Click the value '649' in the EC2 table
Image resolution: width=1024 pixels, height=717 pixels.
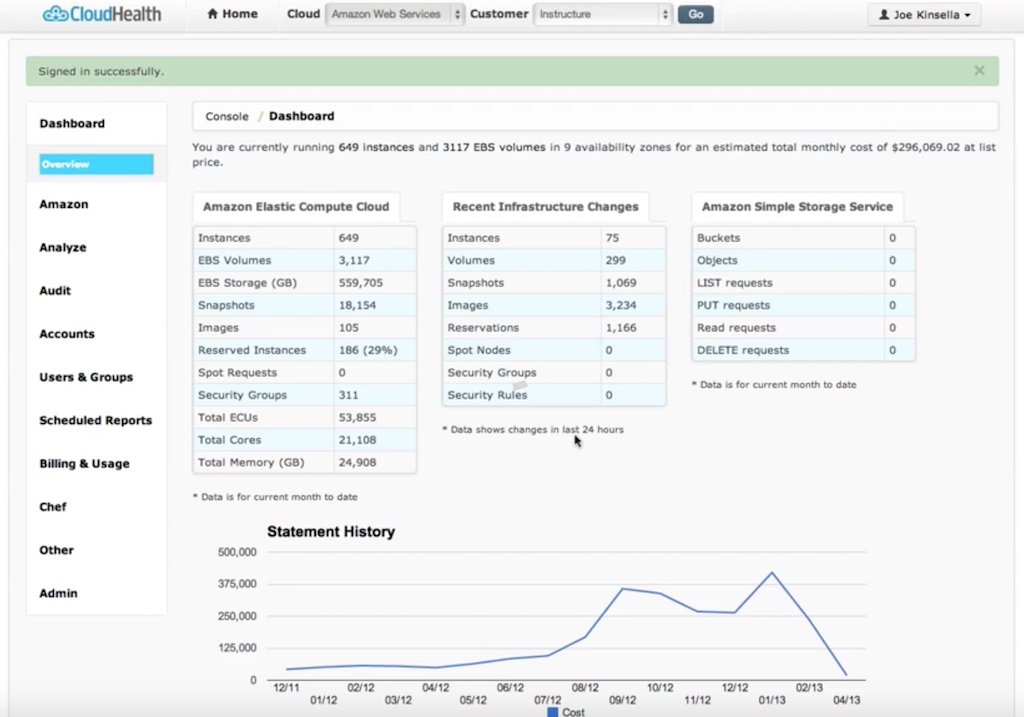349,238
